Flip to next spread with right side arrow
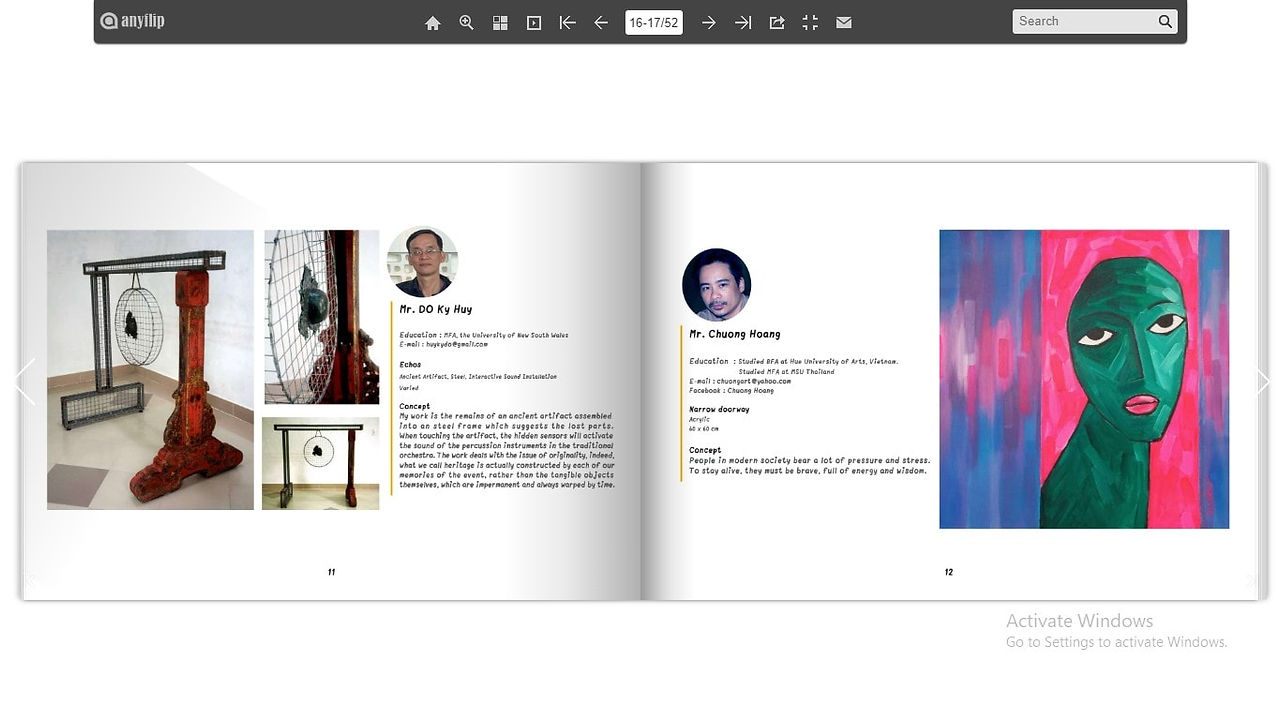Image resolution: width=1280 pixels, height=720 pixels. (1263, 382)
